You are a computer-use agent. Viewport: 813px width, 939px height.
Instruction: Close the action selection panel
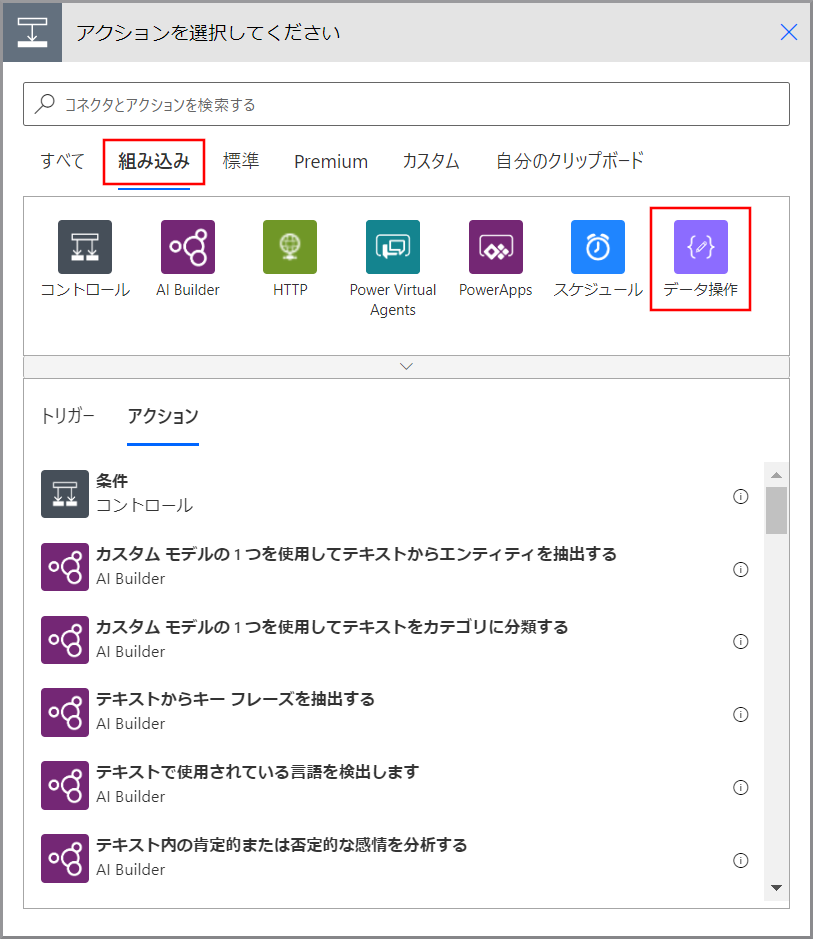point(789,32)
